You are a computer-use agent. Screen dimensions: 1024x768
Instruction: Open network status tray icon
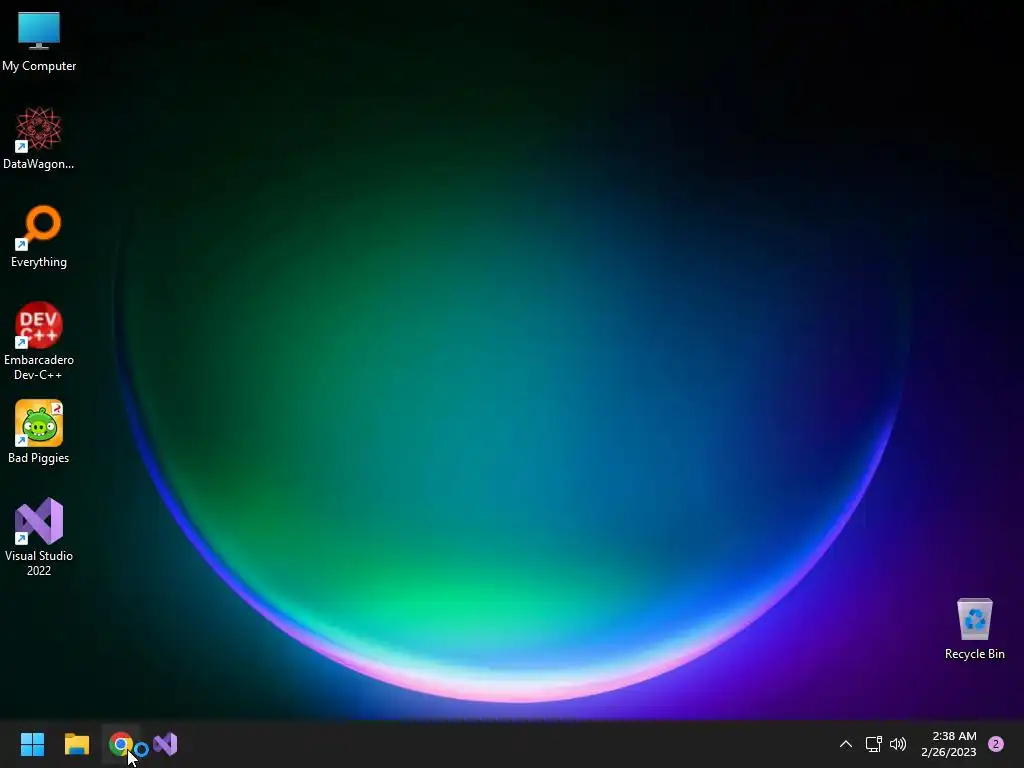pos(873,744)
